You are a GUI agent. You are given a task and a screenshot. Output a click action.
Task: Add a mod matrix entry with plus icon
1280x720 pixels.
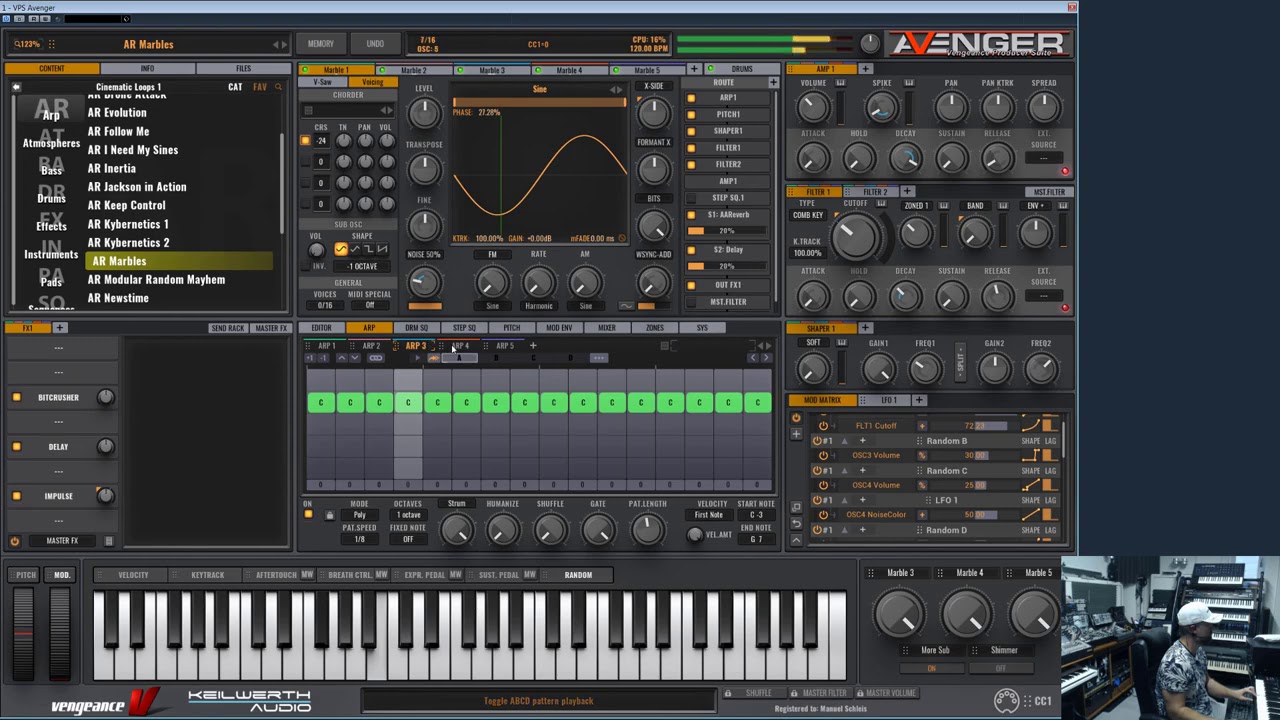(796, 434)
